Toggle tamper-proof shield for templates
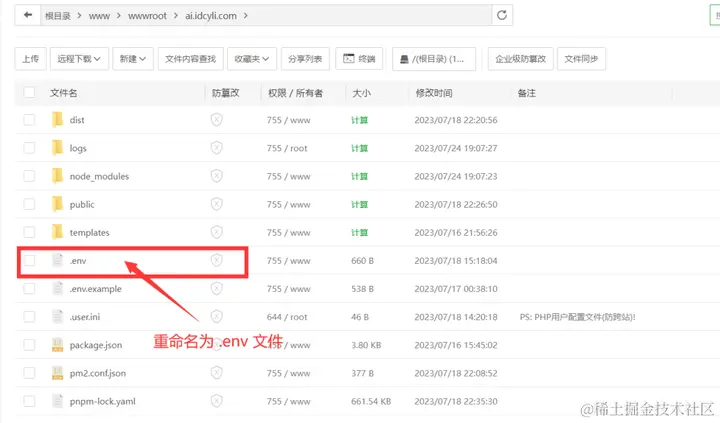Screen dimensions: 720x423 pyautogui.click(x=216, y=232)
